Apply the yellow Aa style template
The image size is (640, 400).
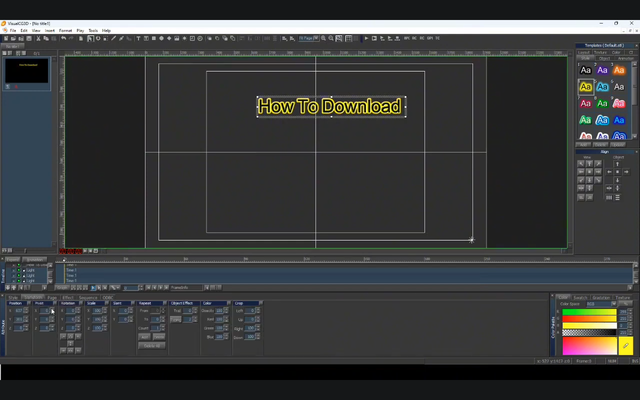586,87
